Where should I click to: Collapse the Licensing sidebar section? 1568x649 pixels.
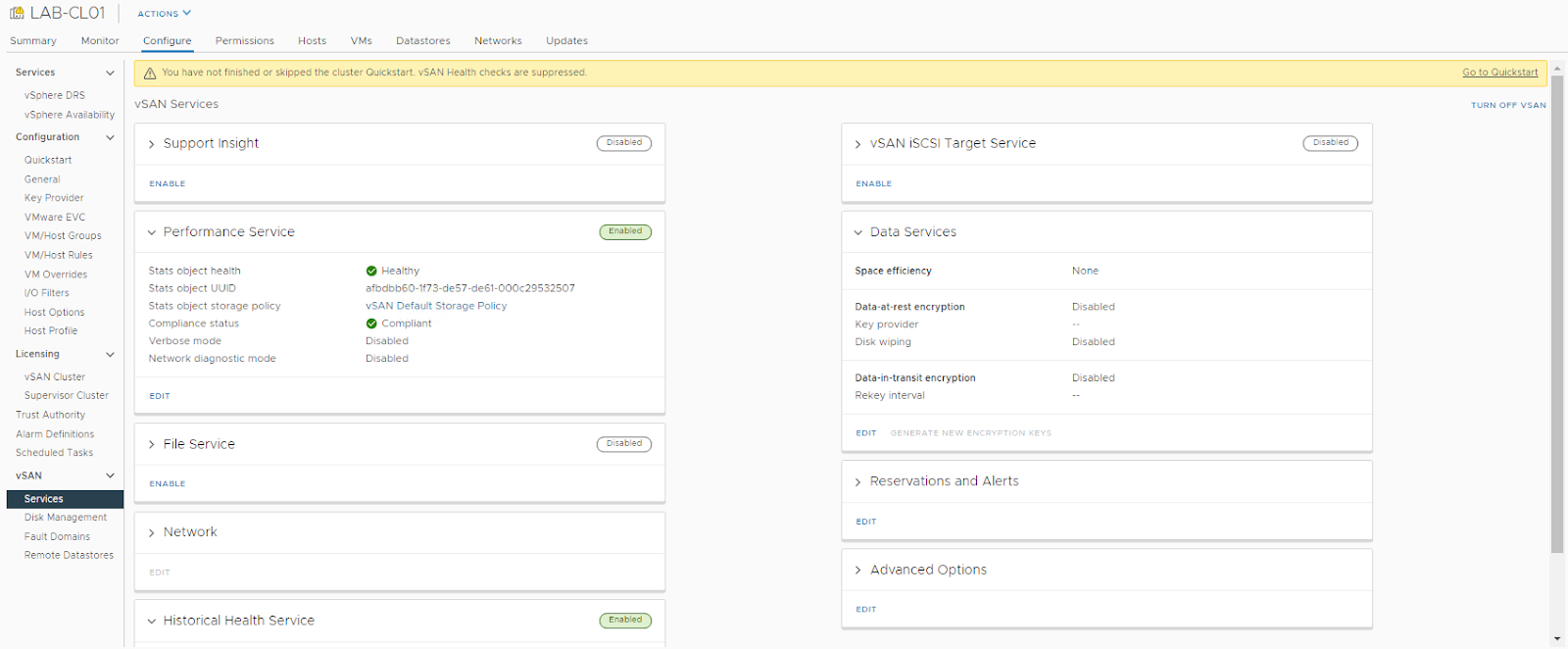point(110,354)
